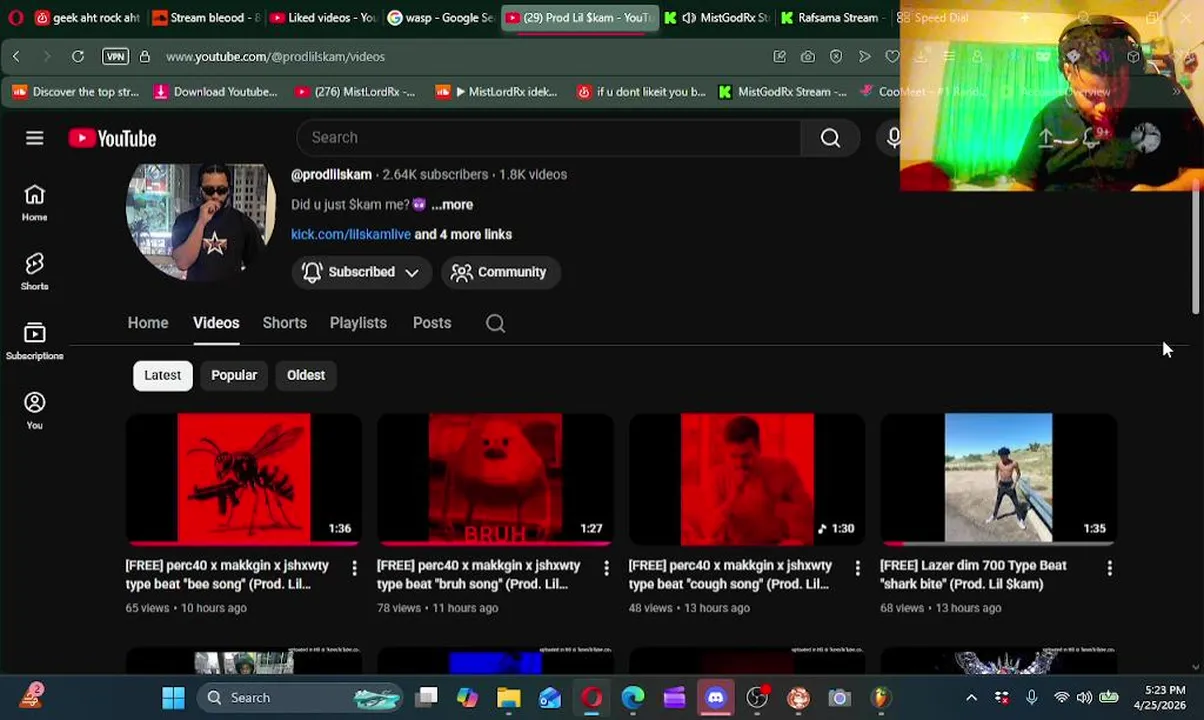The image size is (1204, 720).
Task: Search within the channel via magnifier icon
Action: pyautogui.click(x=495, y=323)
